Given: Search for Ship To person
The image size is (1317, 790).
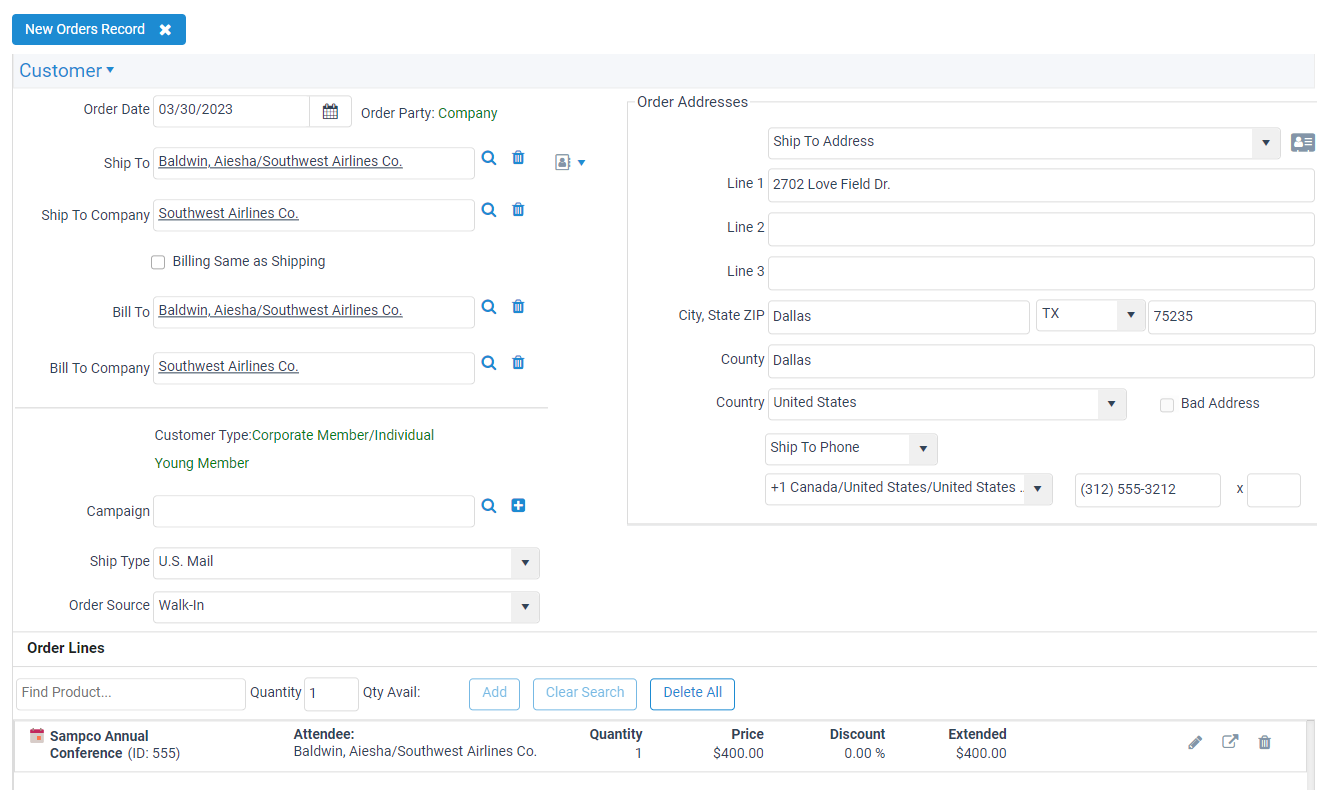Looking at the screenshot, I should coord(488,158).
